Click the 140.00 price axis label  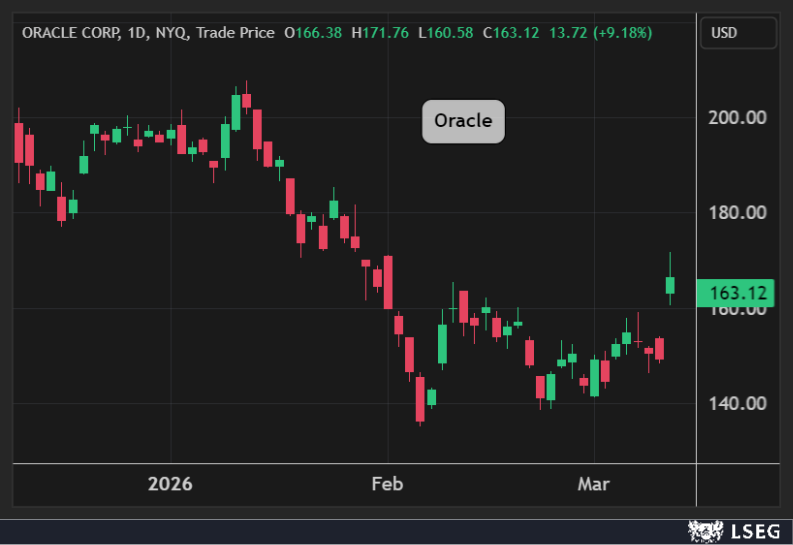tap(737, 403)
